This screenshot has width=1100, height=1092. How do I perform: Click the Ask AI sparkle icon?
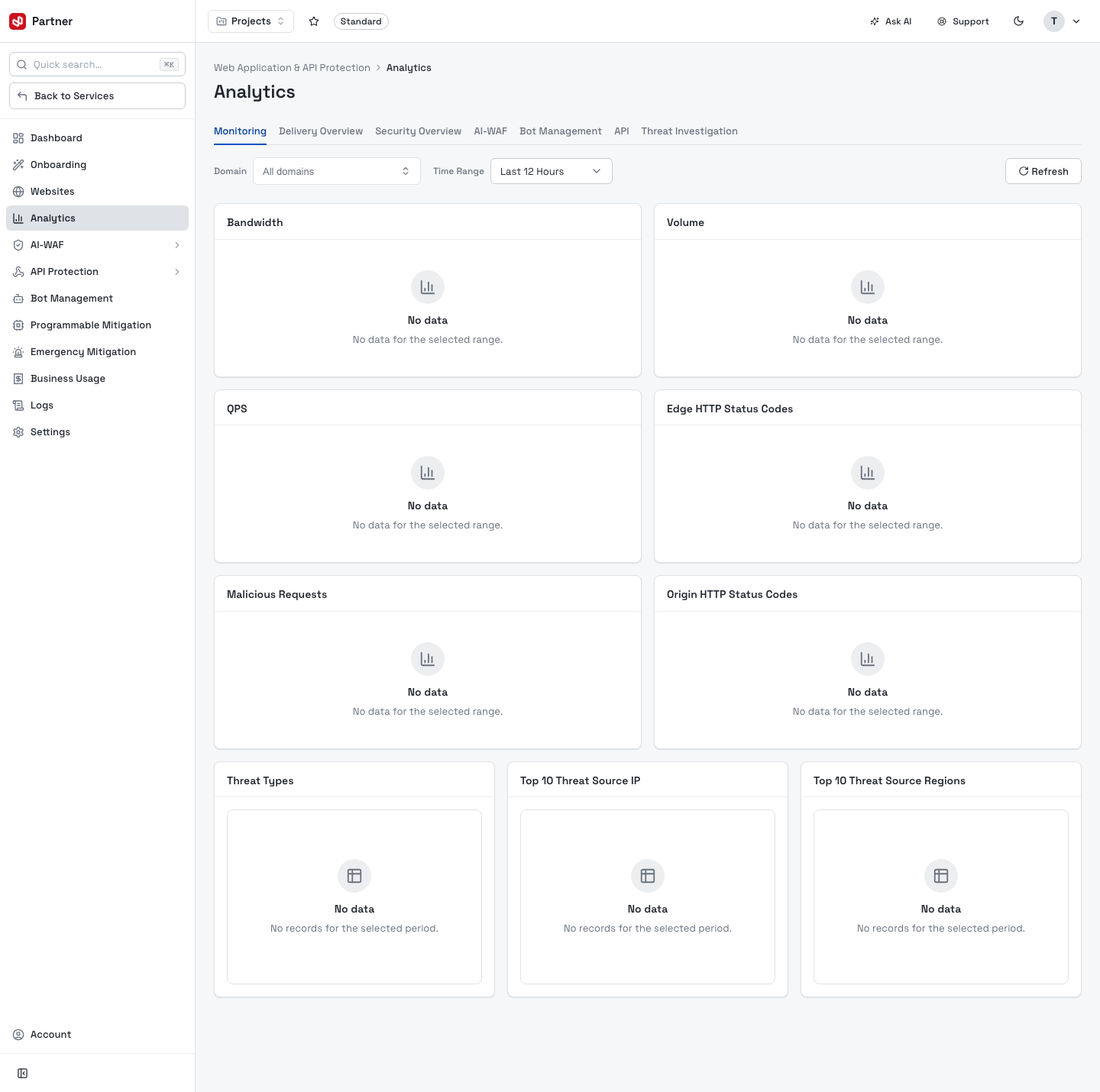coord(875,21)
